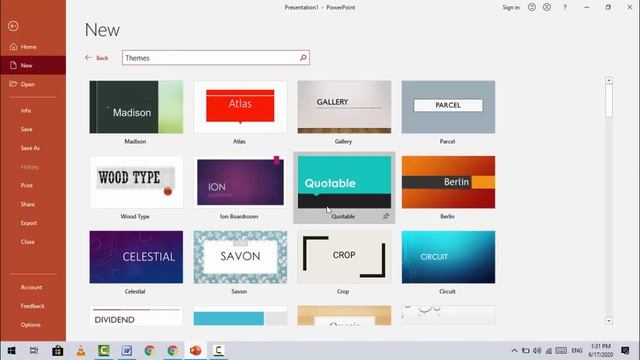Select the Atlas theme thumbnail

[240, 107]
